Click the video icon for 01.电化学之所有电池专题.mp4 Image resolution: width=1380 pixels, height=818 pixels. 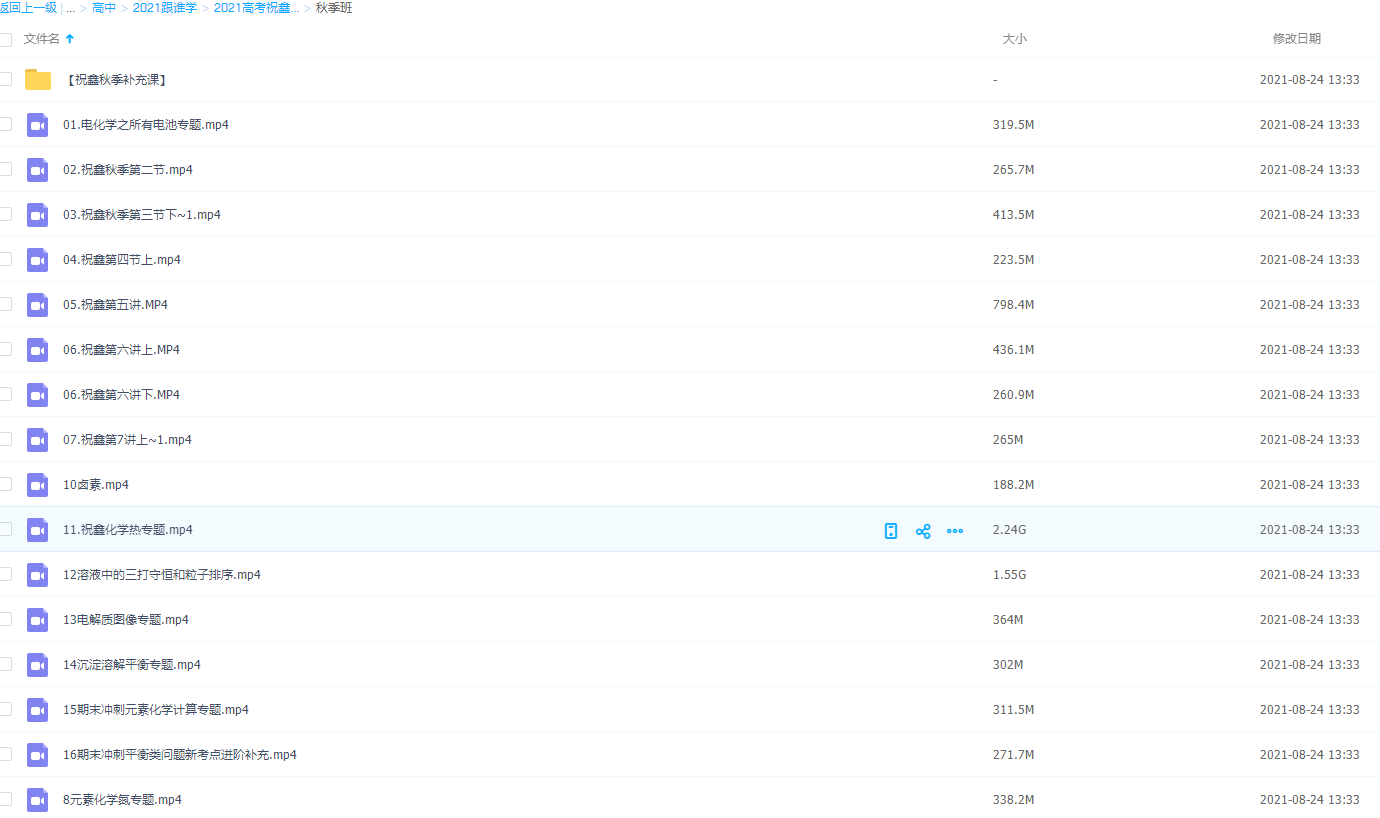click(x=38, y=125)
